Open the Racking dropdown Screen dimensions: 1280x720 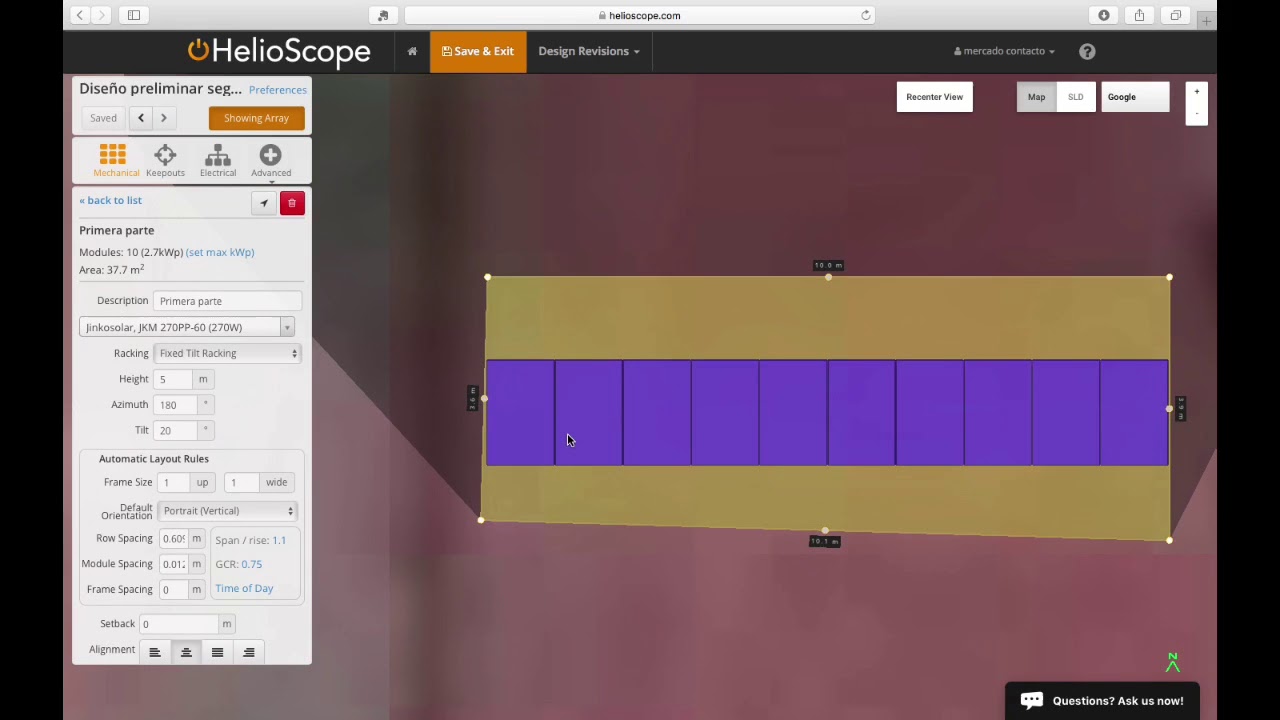pos(227,353)
